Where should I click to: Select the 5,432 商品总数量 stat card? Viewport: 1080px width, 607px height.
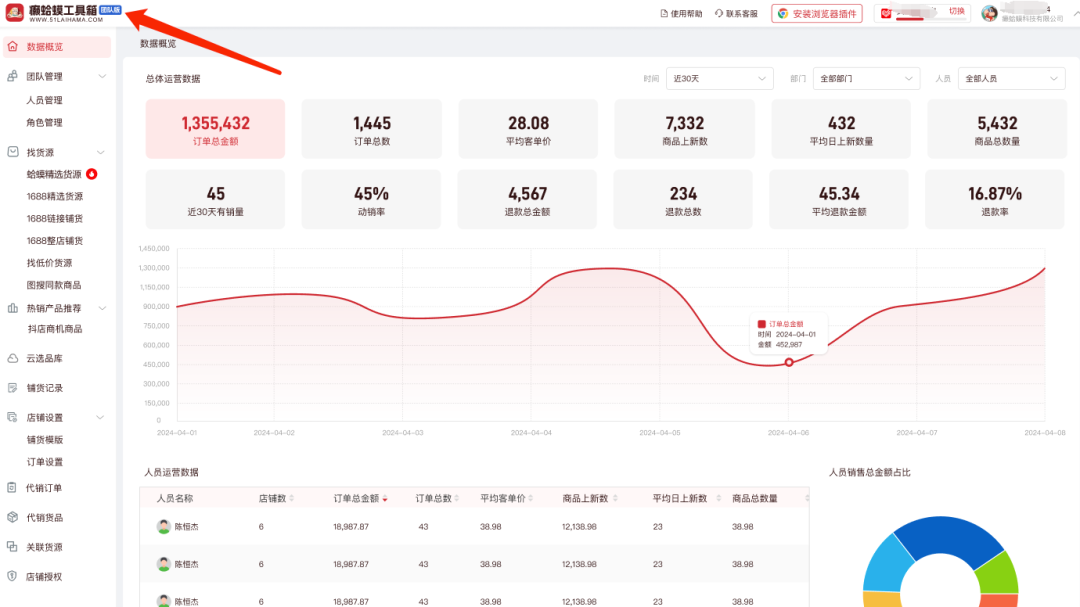coord(997,129)
